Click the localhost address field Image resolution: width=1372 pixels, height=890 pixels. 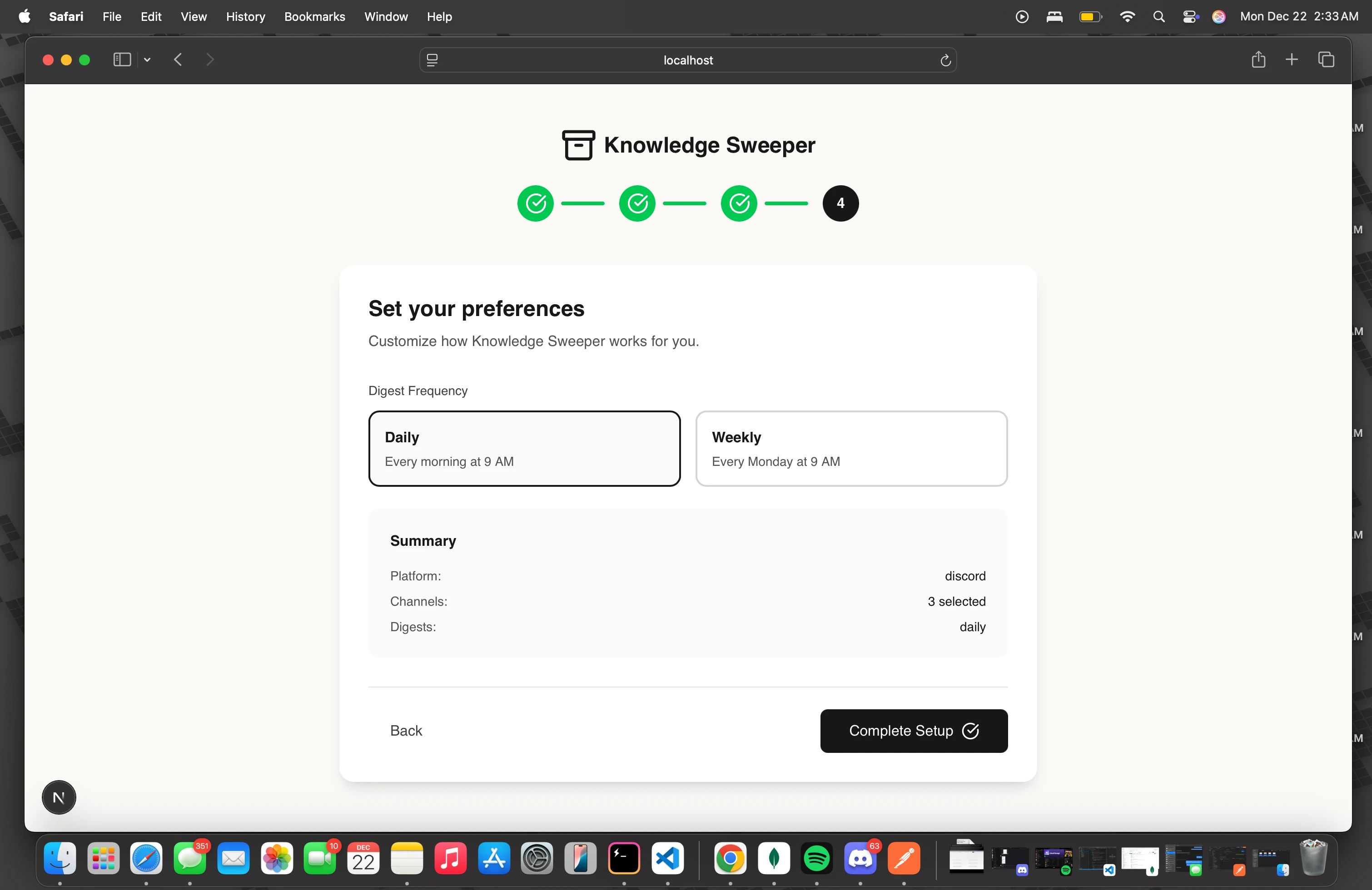687,60
